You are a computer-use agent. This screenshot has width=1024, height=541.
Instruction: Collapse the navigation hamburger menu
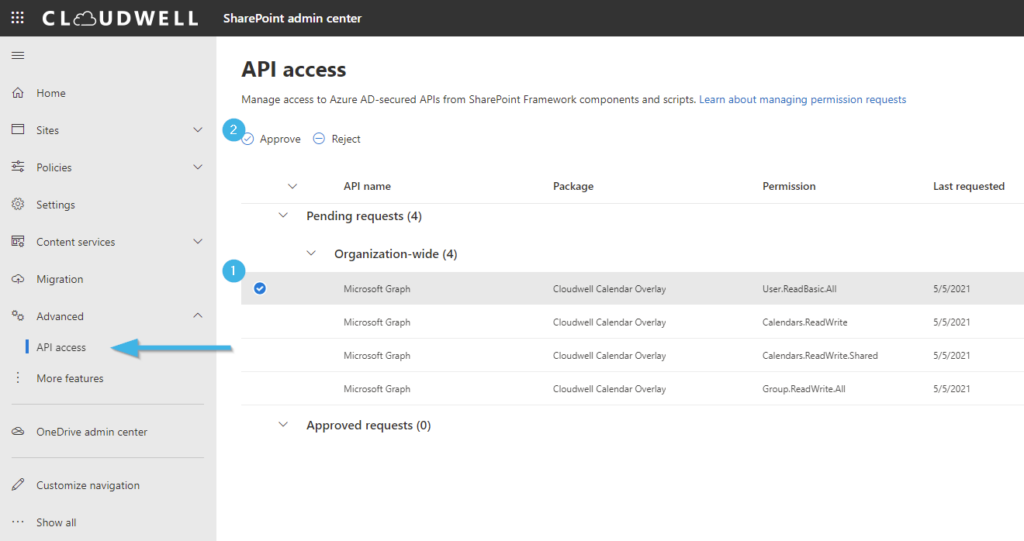point(18,56)
